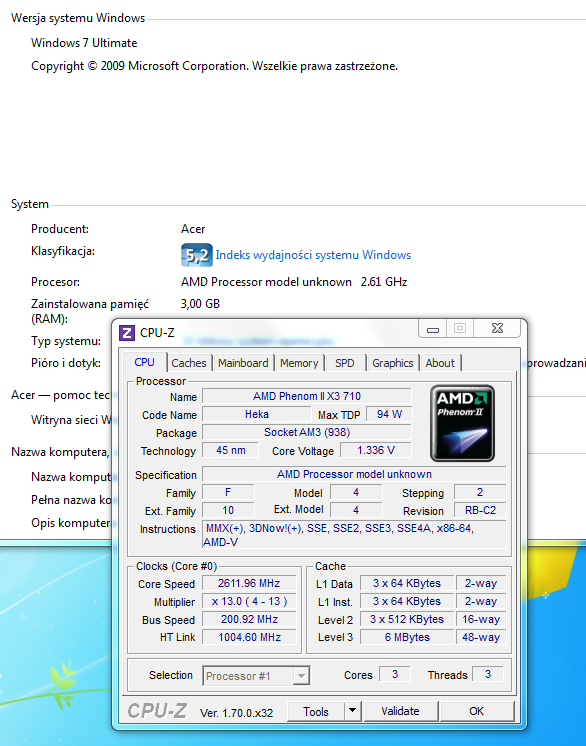Click the Multiplier value x 13.0
The height and width of the screenshot is (746, 586).
click(x=249, y=601)
